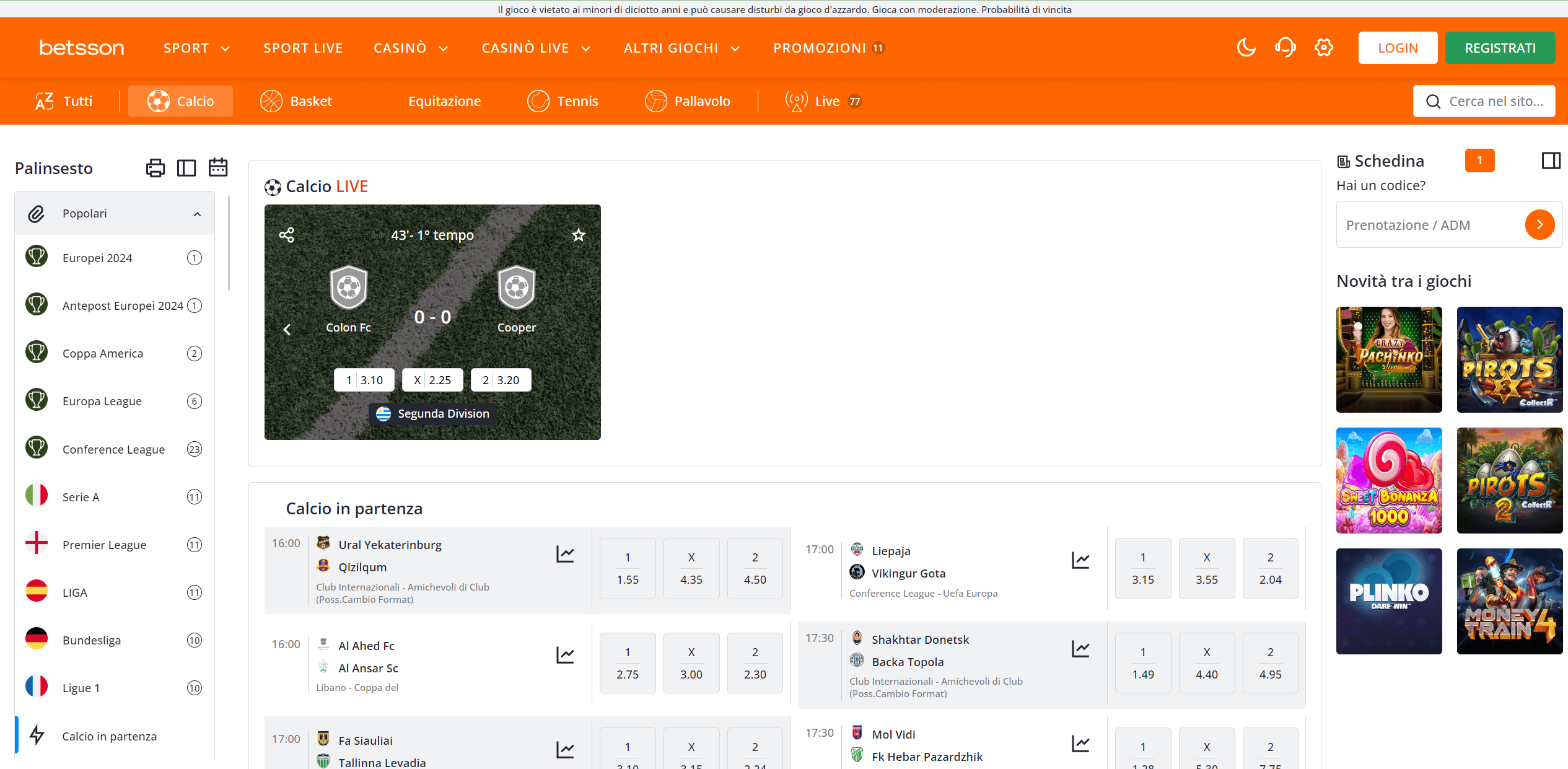Open customer support headset icon

point(1285,48)
